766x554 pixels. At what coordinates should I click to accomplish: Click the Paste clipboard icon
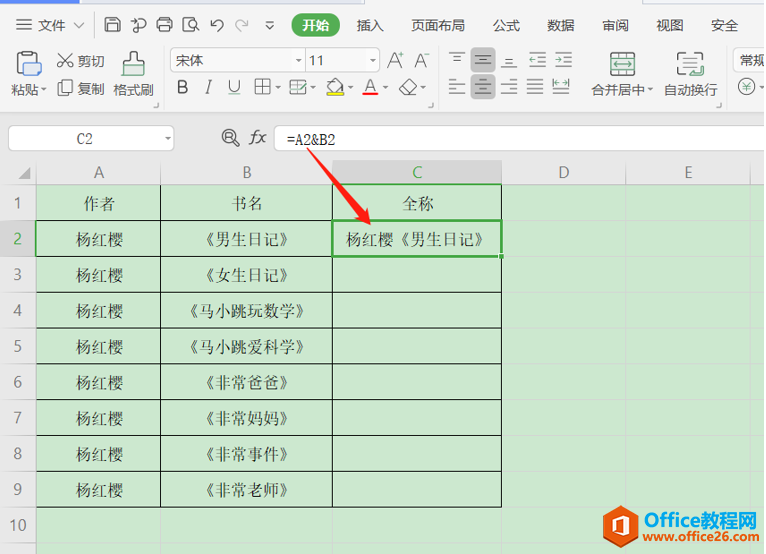(x=28, y=64)
